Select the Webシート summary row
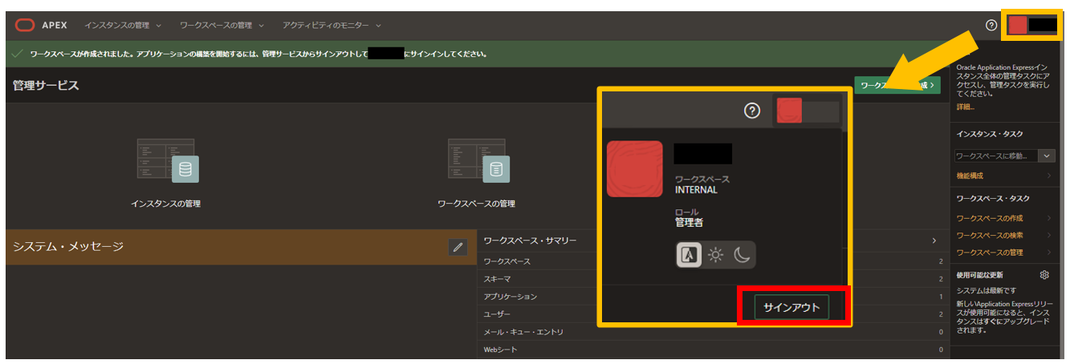 coord(712,350)
